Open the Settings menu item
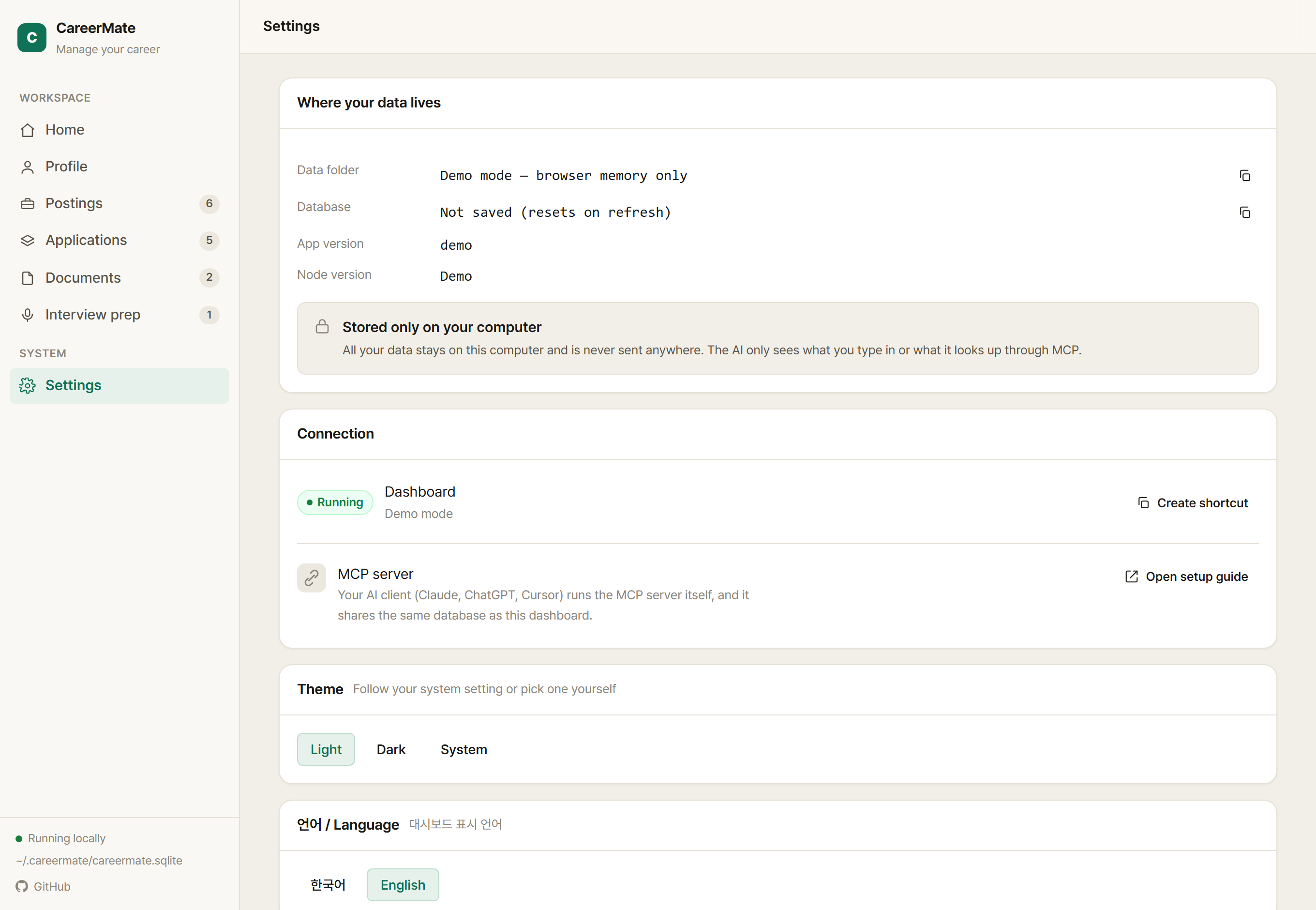This screenshot has width=1316, height=910. pos(120,385)
